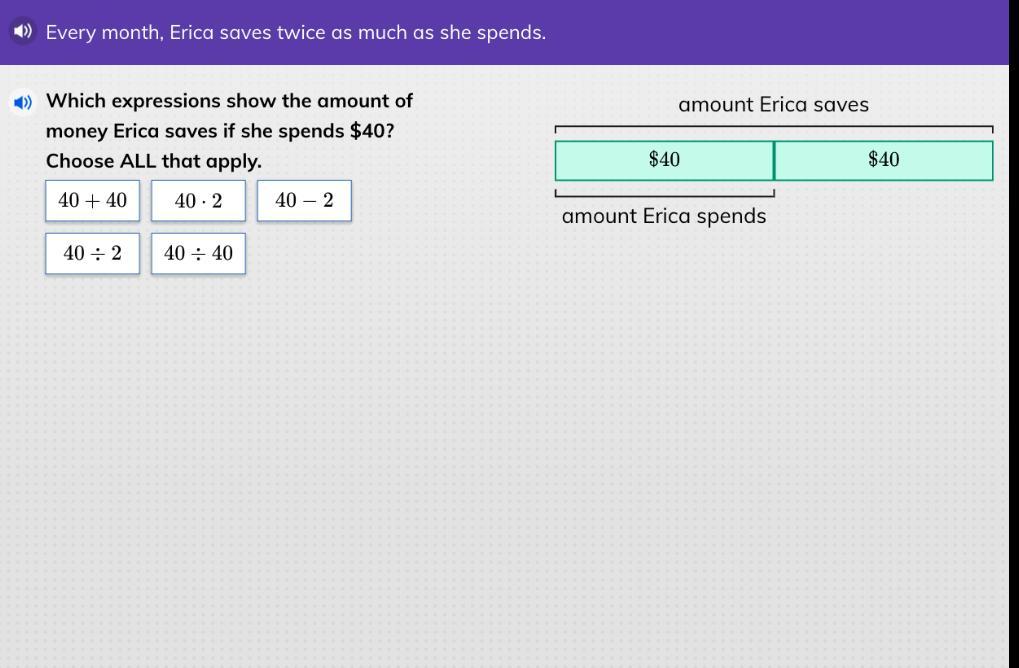Click the right $40 bar segment
The width and height of the screenshot is (1019, 668).
(884, 160)
